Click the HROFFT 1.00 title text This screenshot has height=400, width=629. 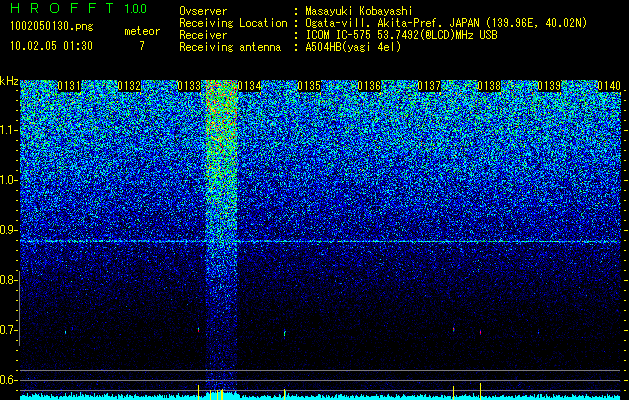point(79,8)
